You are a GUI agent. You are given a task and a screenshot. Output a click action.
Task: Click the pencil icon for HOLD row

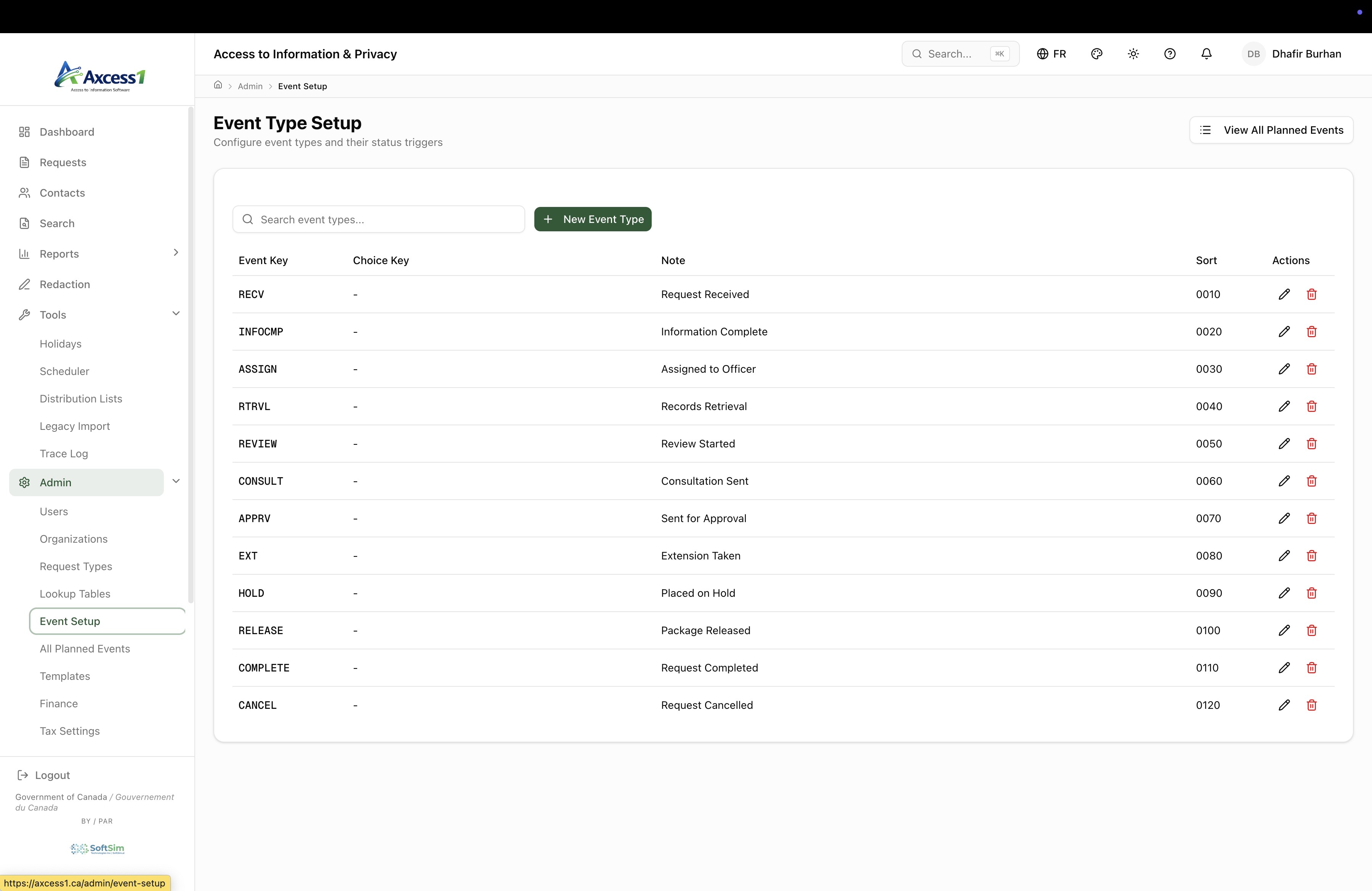point(1284,593)
